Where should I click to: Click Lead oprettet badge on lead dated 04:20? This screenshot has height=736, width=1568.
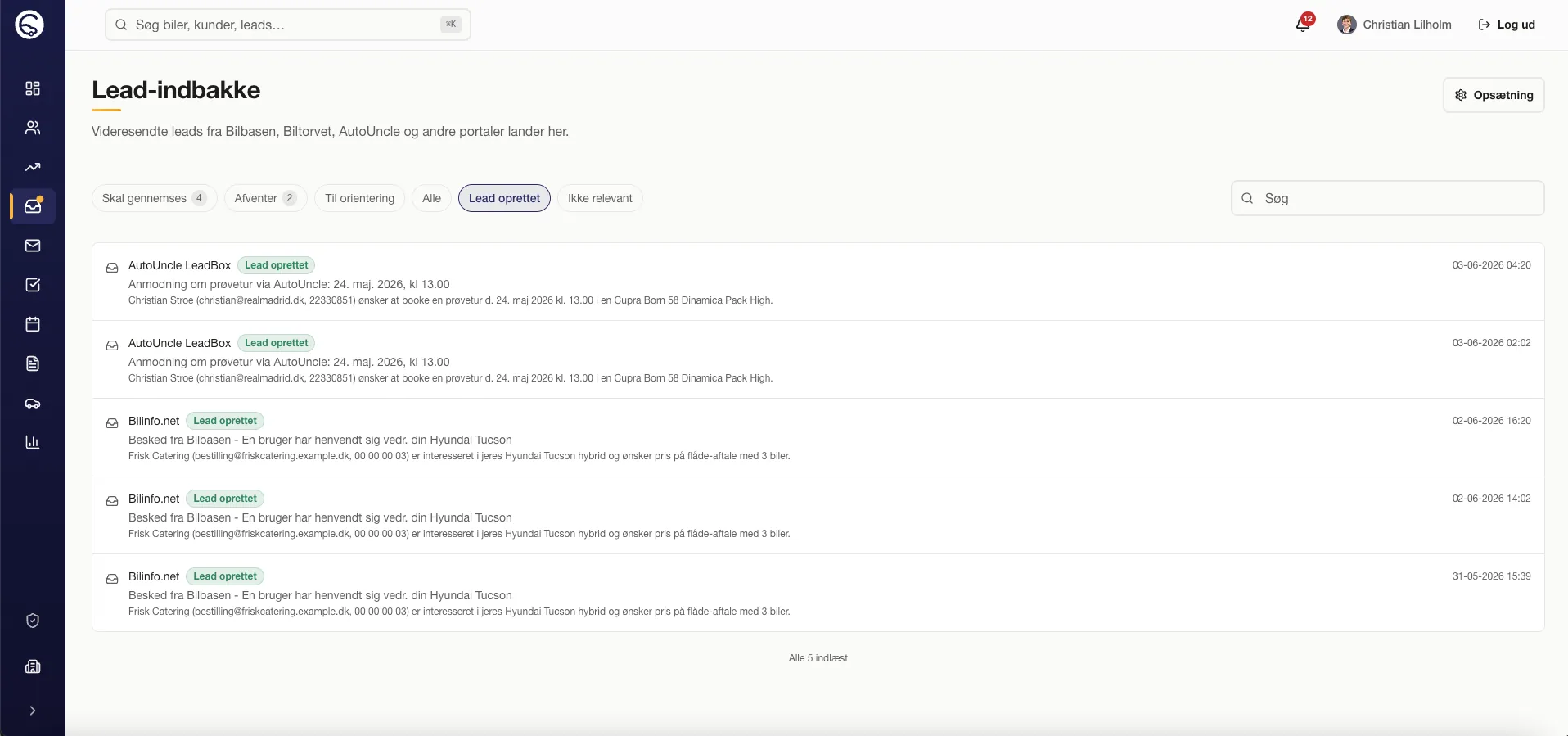point(277,265)
